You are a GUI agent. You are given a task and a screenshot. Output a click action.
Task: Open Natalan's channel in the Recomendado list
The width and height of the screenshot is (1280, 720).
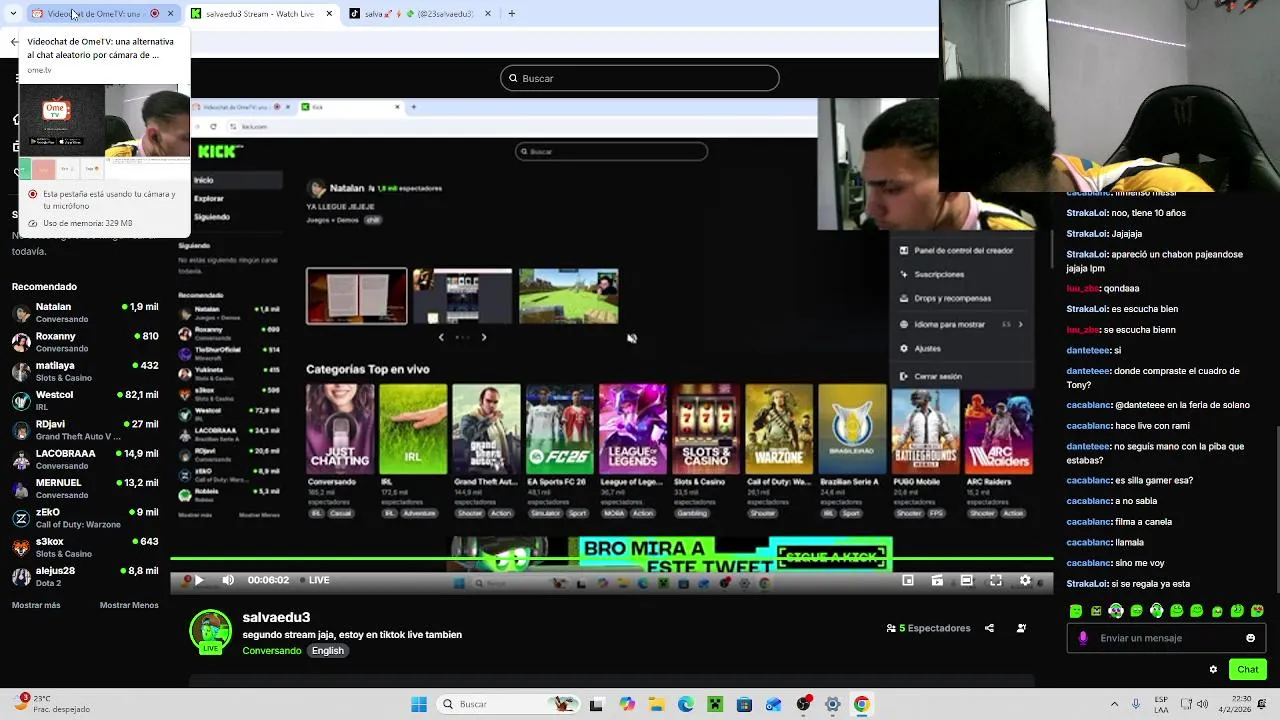coord(85,312)
